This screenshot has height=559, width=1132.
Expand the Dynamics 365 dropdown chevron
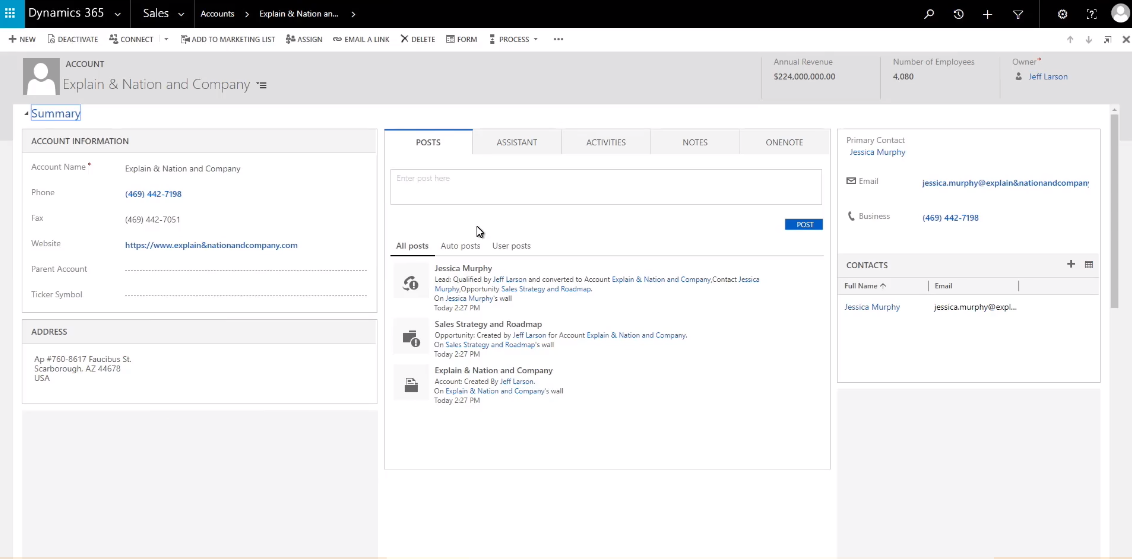[x=117, y=14]
